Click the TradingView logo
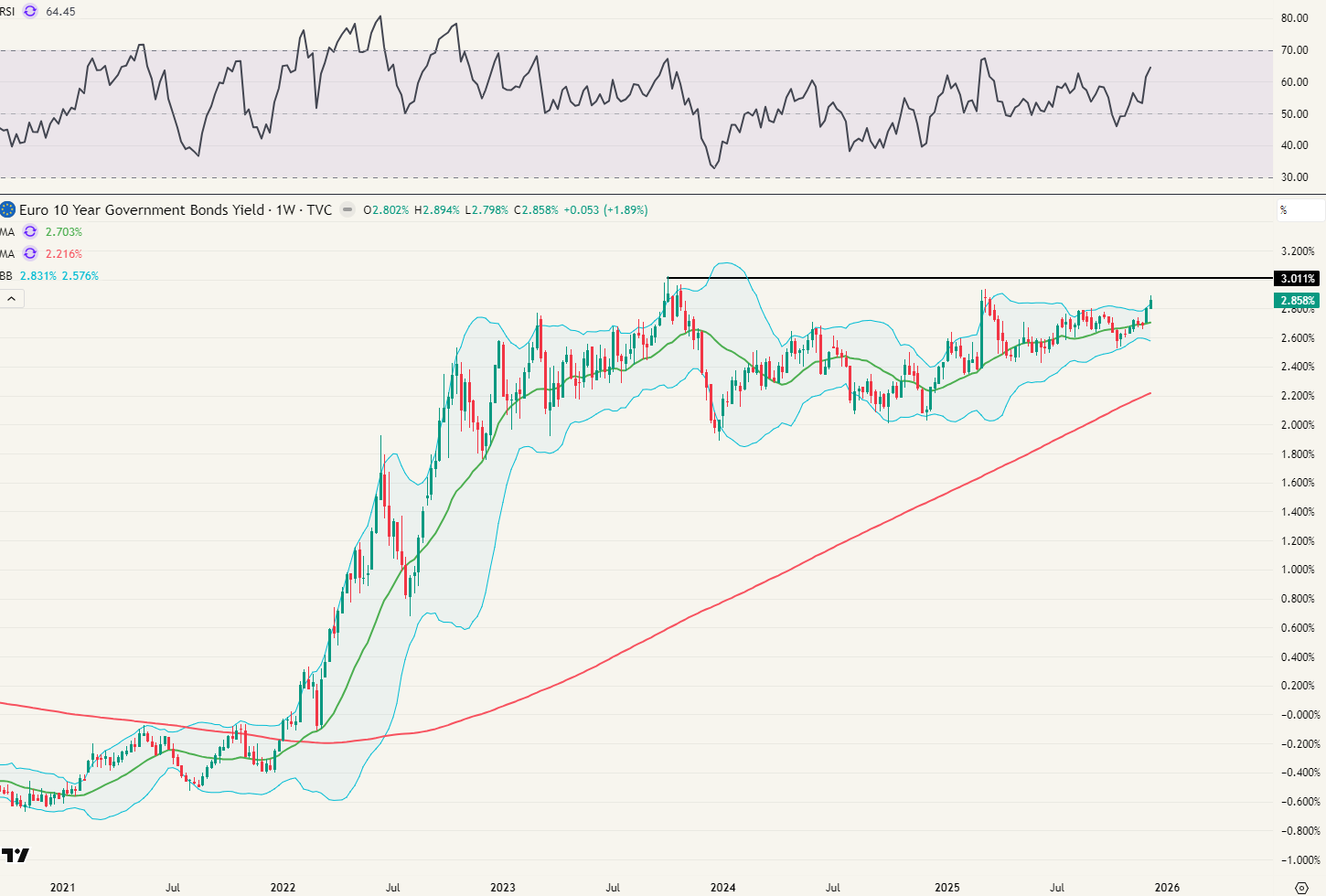 pos(16,856)
